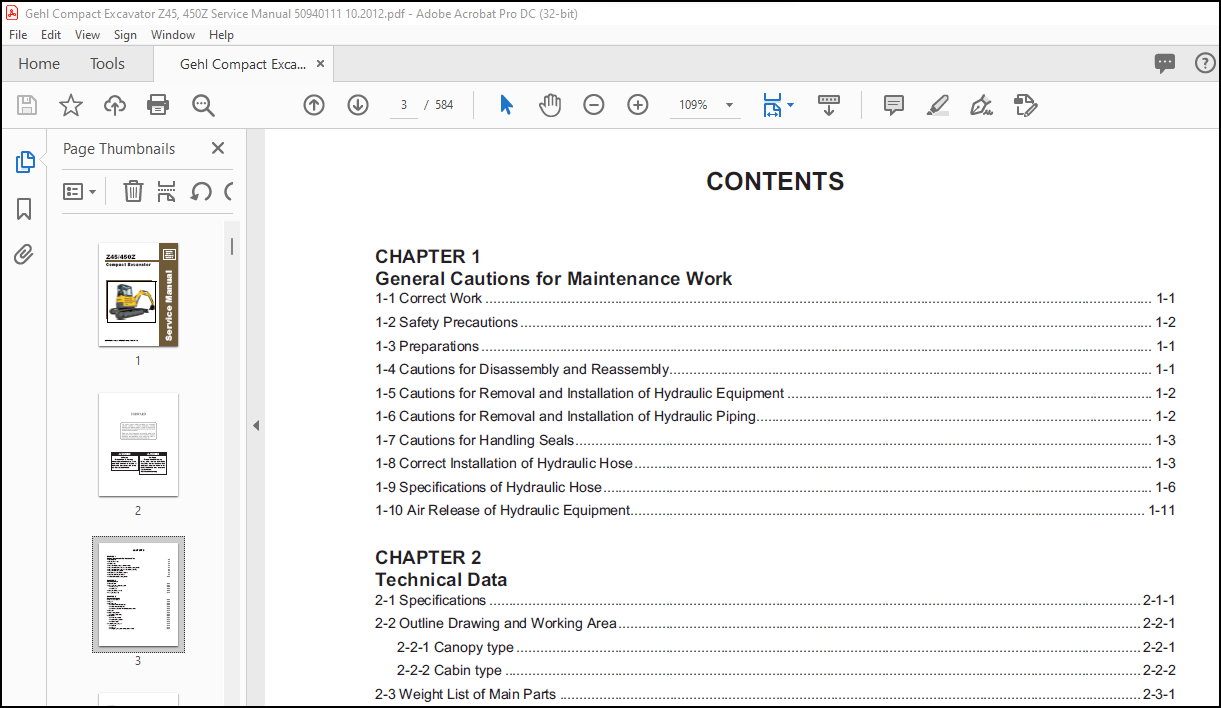Open the 1-2 Safety Precautions entry
The width and height of the screenshot is (1221, 708).
pyautogui.click(x=775, y=322)
